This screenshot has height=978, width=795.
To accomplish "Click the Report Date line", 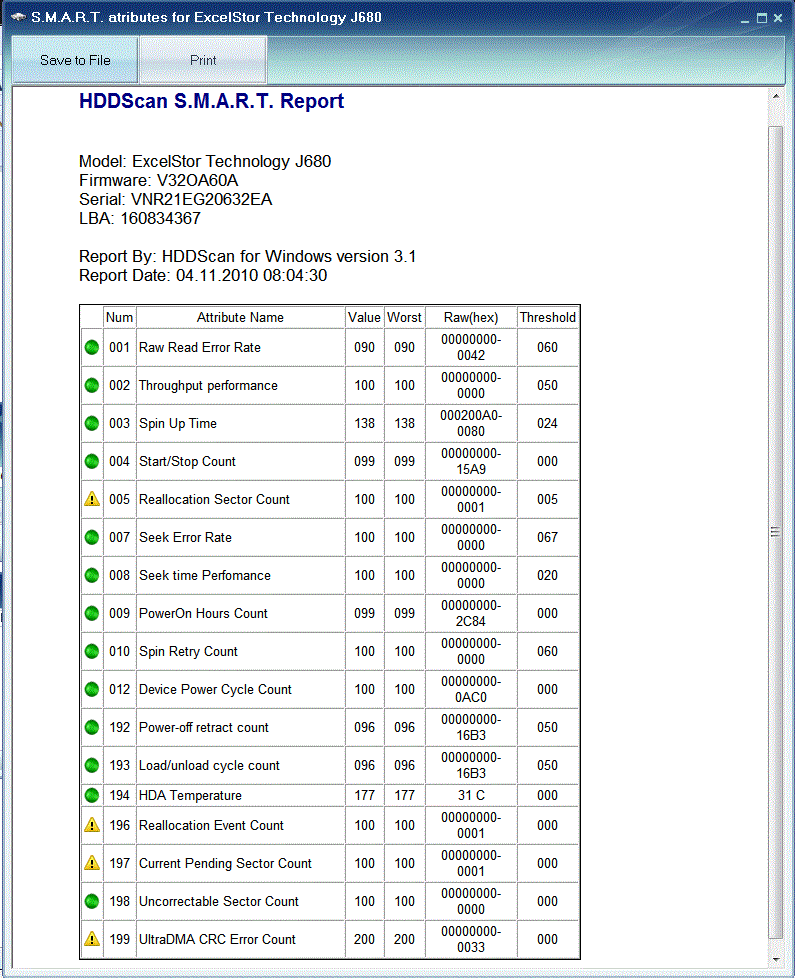I will point(203,276).
